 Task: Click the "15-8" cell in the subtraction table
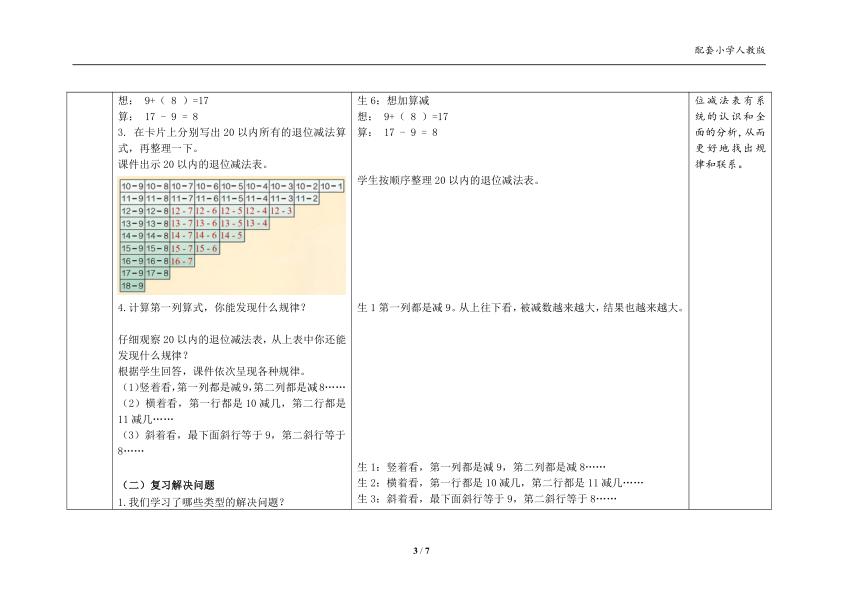click(157, 248)
